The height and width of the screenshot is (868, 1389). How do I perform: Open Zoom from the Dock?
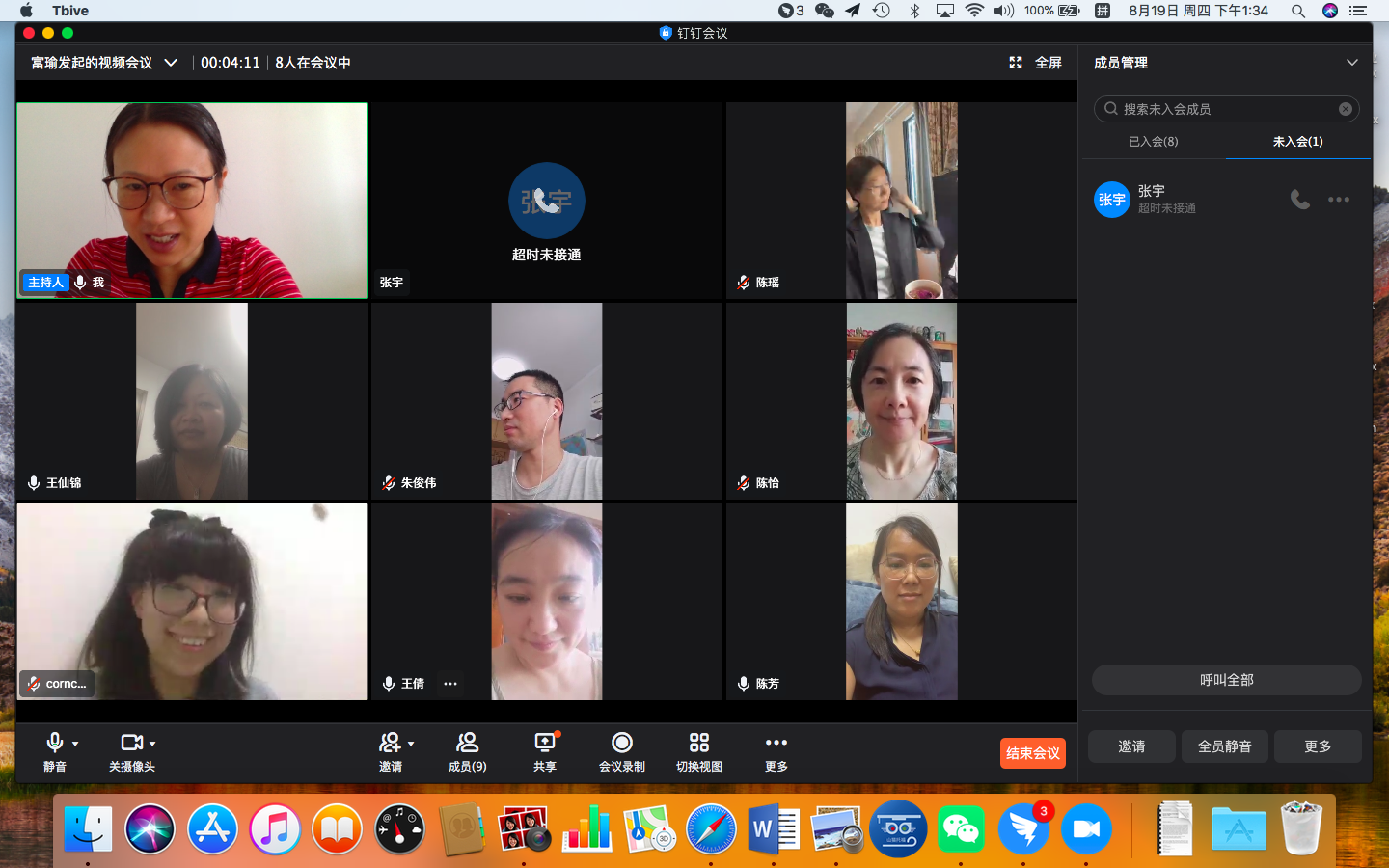(x=1086, y=828)
